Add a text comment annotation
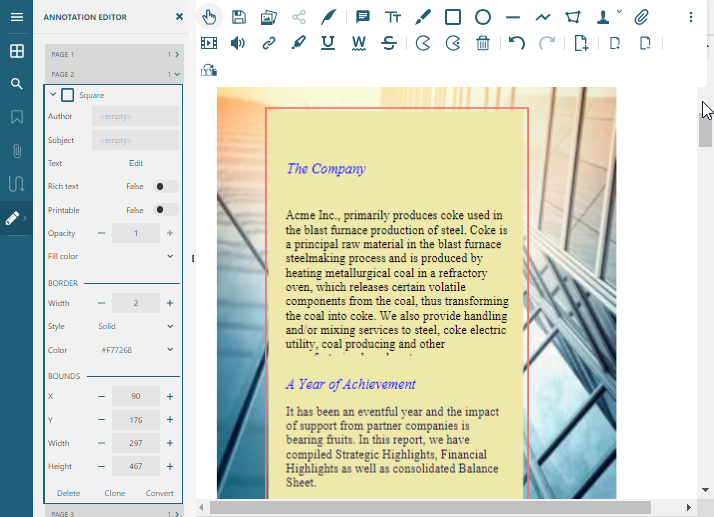Image resolution: width=714 pixels, height=517 pixels. tap(363, 17)
